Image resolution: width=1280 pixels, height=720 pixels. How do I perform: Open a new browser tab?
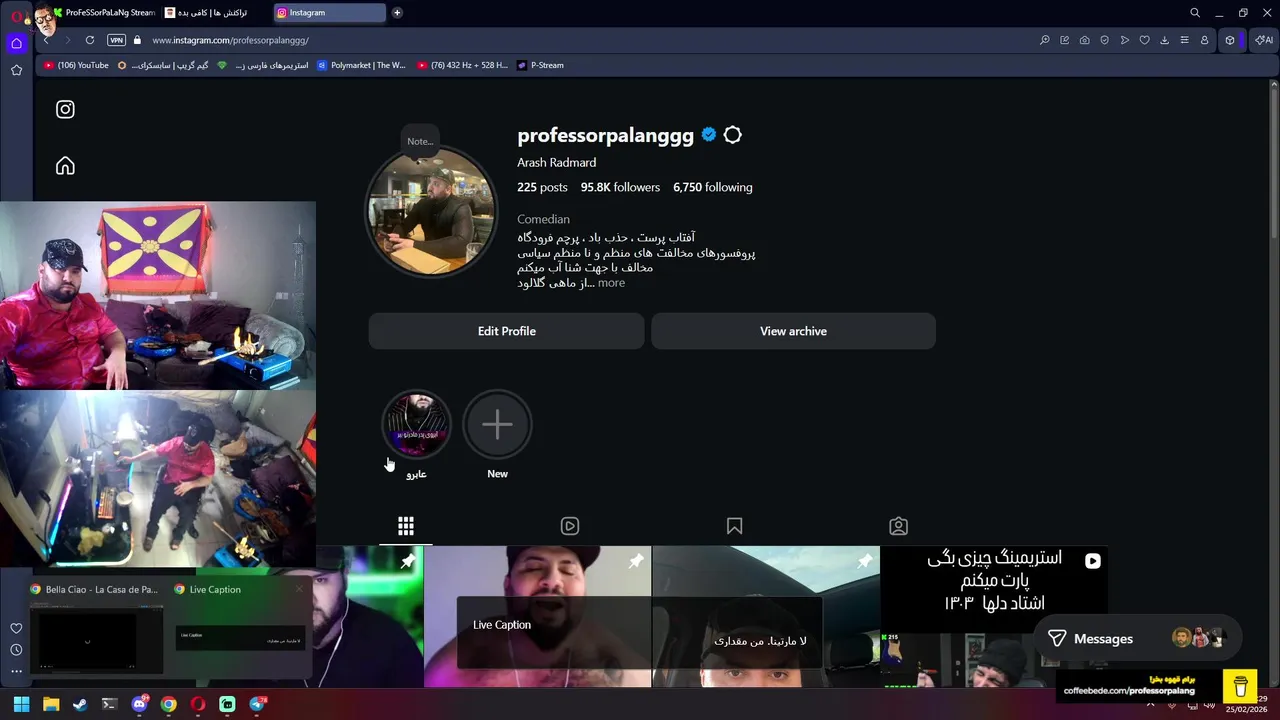pos(397,13)
